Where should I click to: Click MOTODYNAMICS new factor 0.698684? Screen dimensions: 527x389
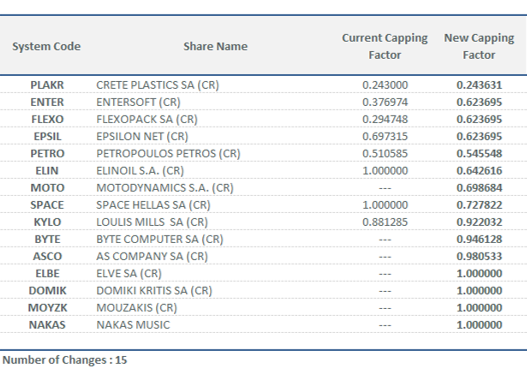point(479,188)
